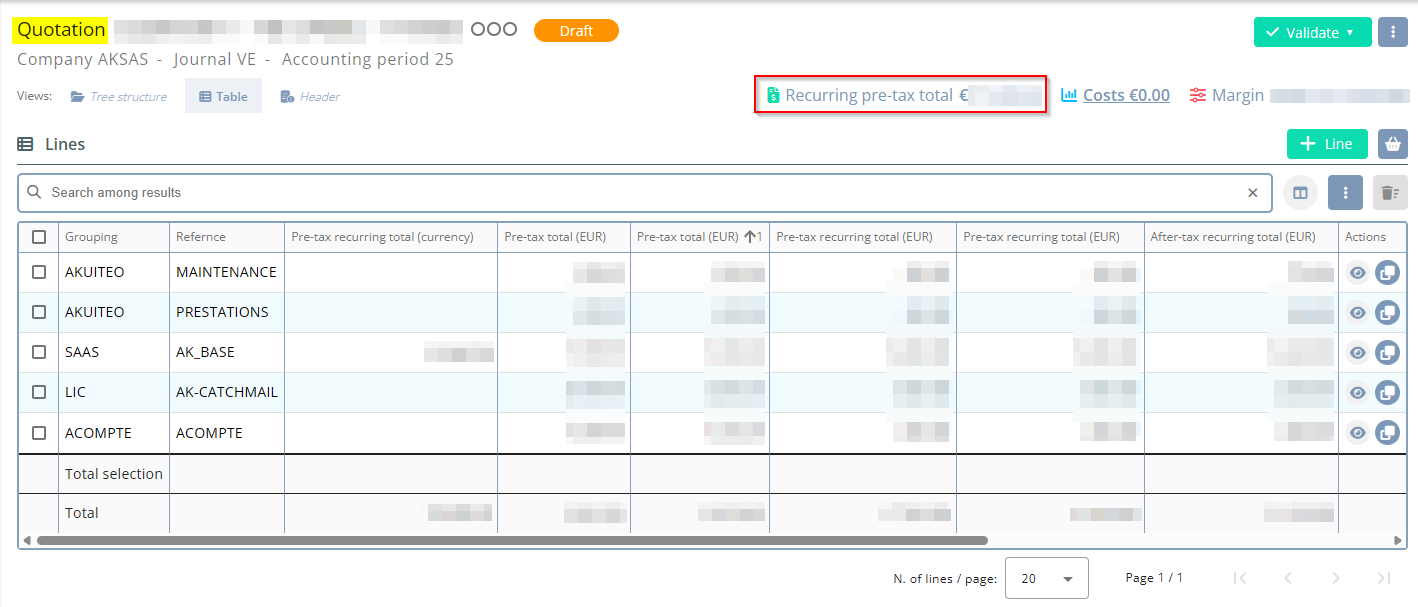1418x607 pixels.
Task: Add a new Line
Action: tap(1326, 144)
